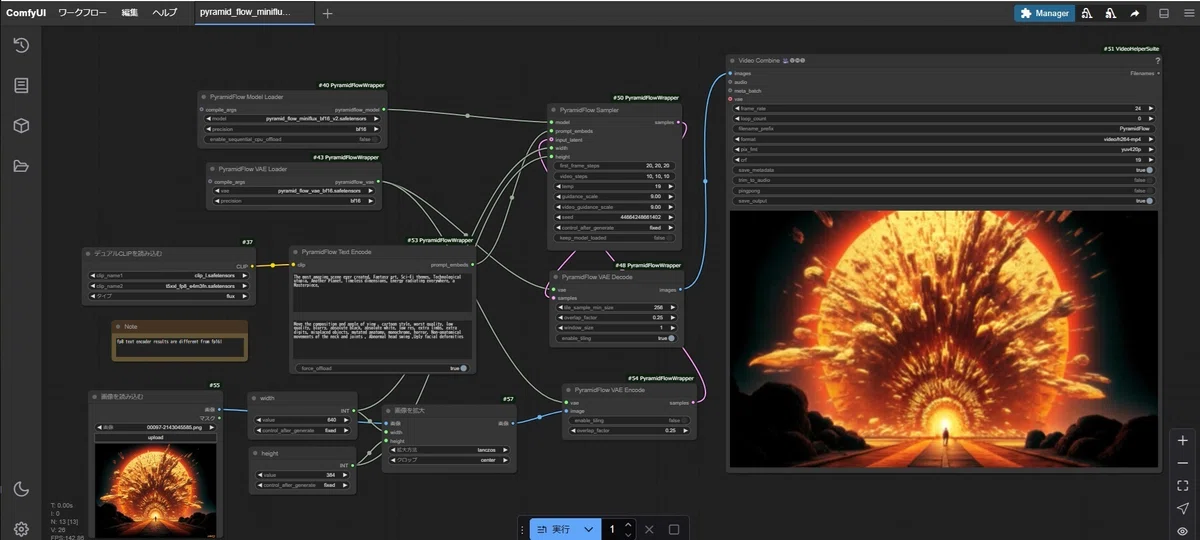Image resolution: width=1200 pixels, height=540 pixels.
Task: Open the pix_fmt yuv420p dropdown
Action: pos(944,149)
